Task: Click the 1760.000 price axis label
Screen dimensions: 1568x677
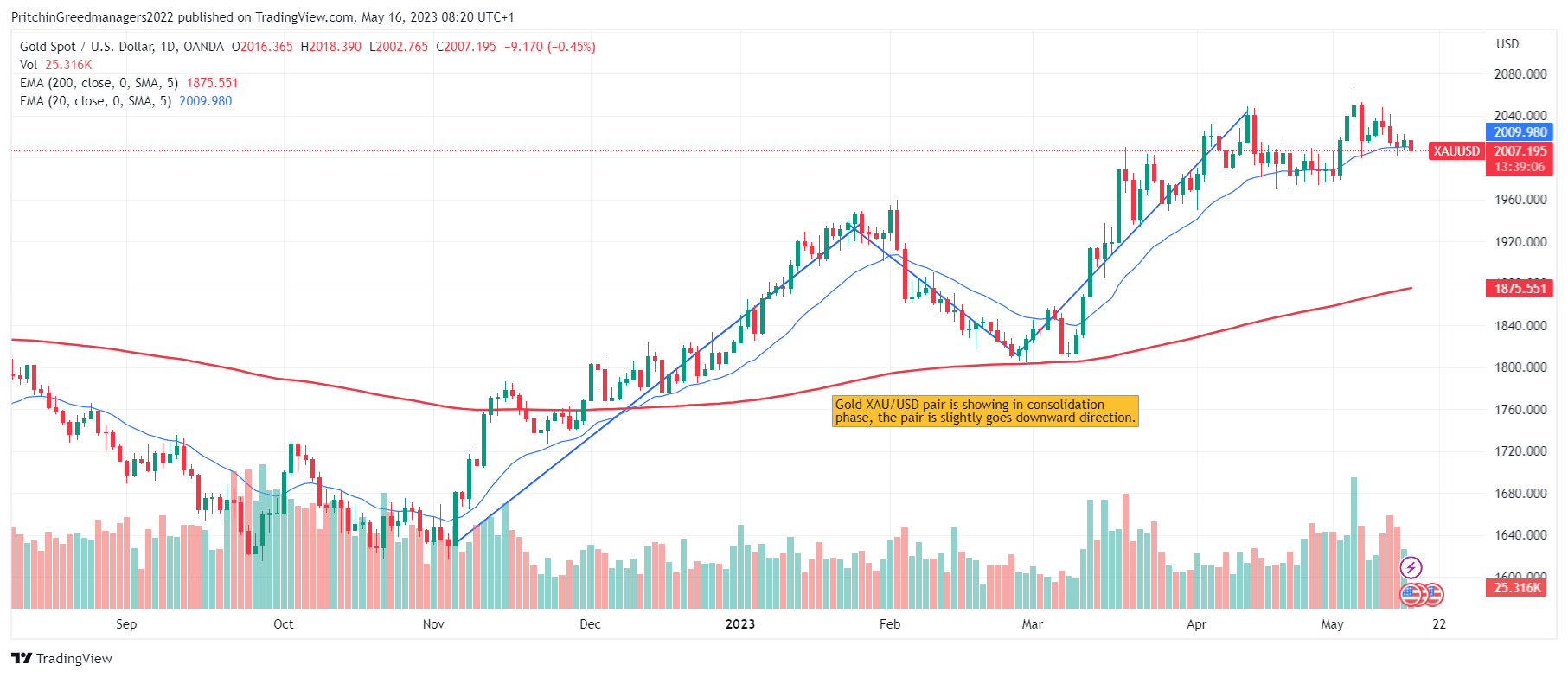Action: tap(1520, 410)
